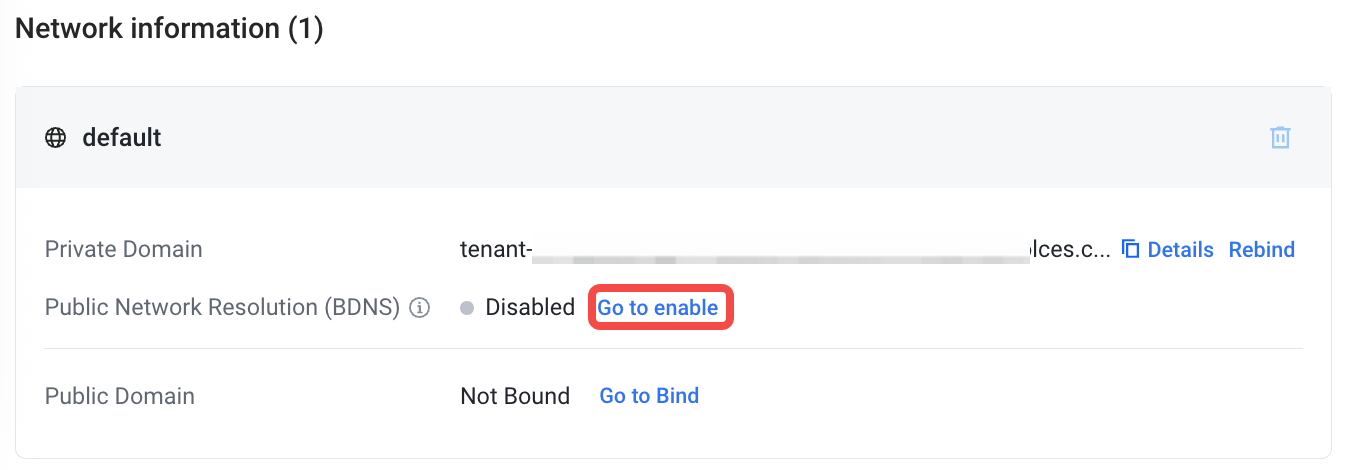Copy the private domain using copy icon
1346x470 pixels.
click(1131, 249)
